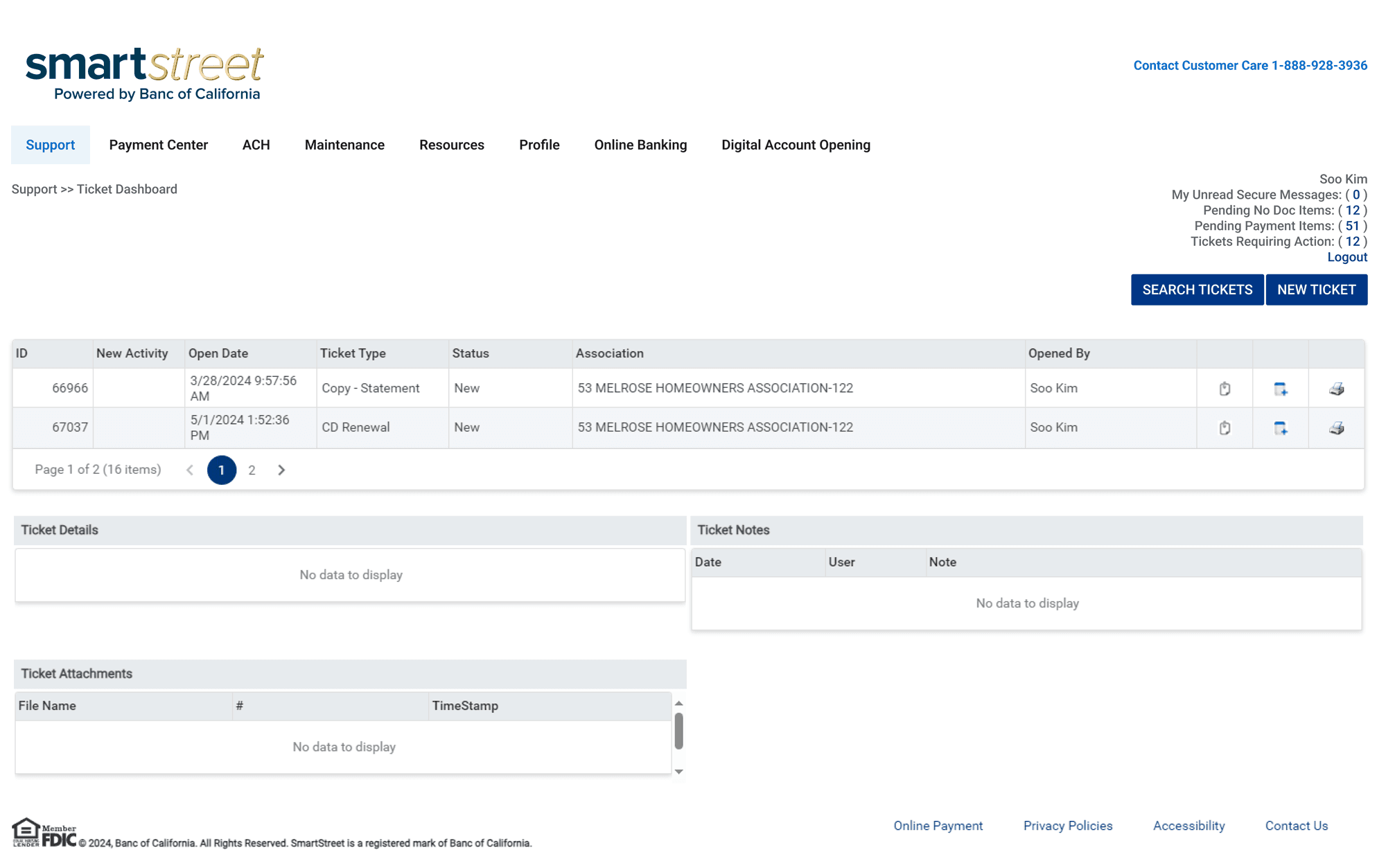
Task: Open Pending Payment Items count 51
Action: (1352, 226)
